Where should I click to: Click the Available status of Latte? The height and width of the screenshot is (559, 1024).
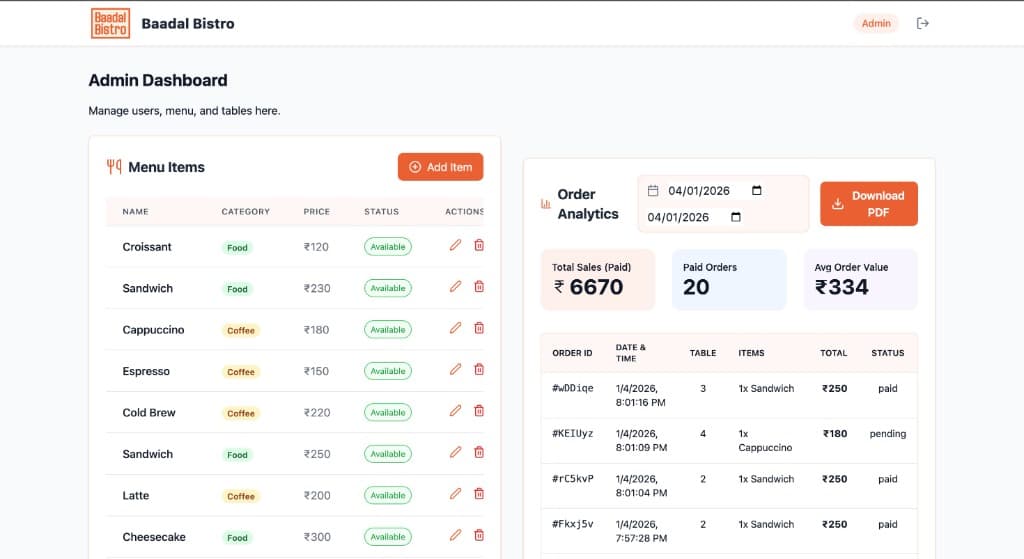click(x=388, y=496)
